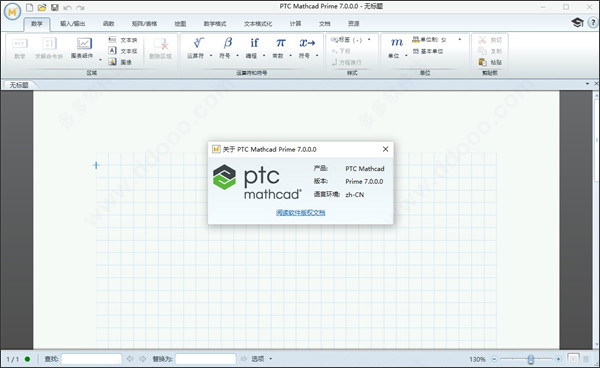600x368 pixels.
Task: Expand the operators (运算符) dropdown arrow
Action: click(211, 56)
